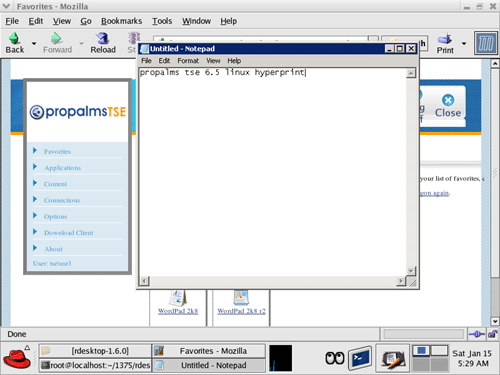Switch to root@localhost terminal taskbar entry
Viewport: 500px width, 375px height.
pyautogui.click(x=95, y=365)
